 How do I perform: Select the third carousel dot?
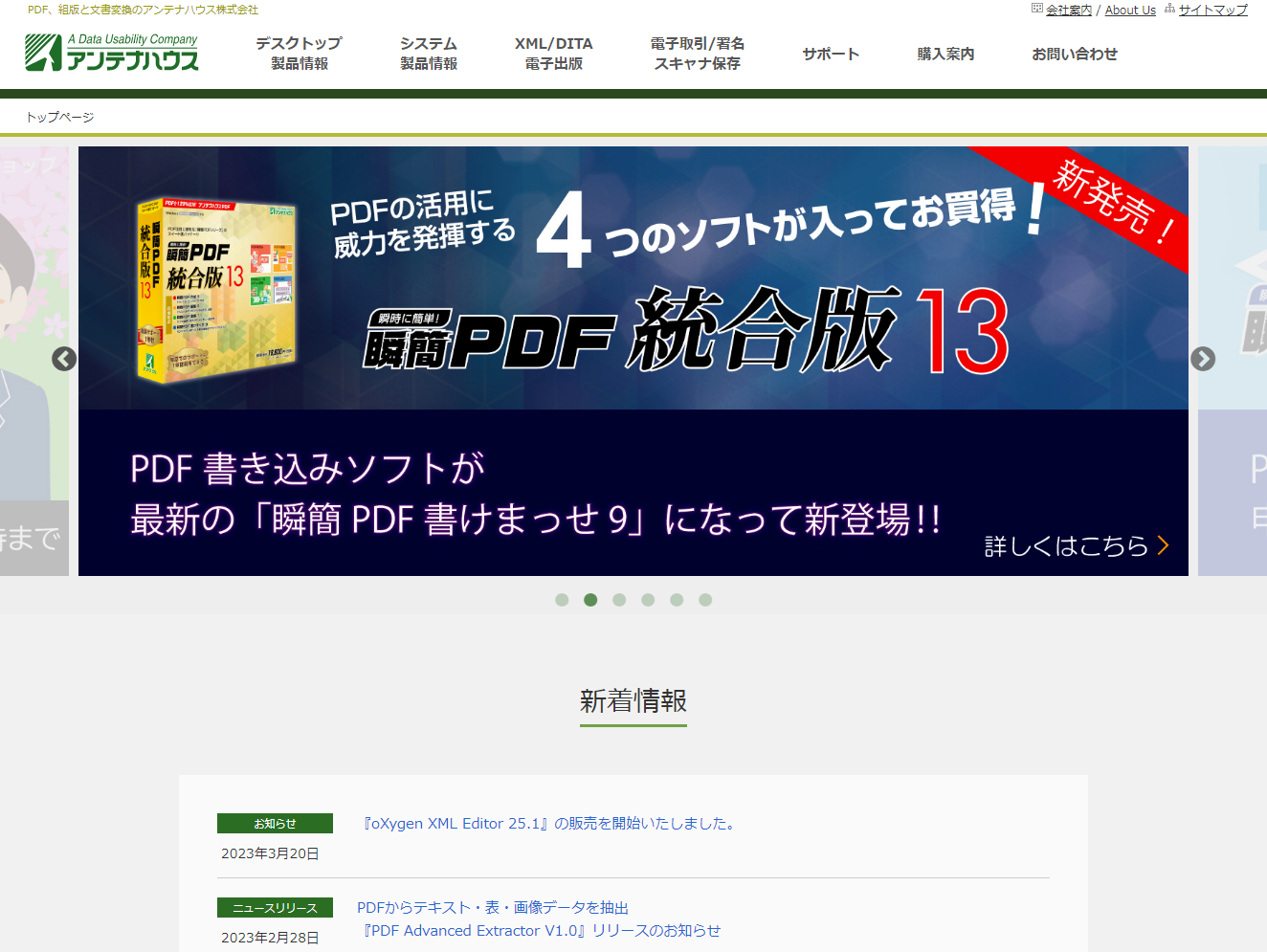coord(619,600)
